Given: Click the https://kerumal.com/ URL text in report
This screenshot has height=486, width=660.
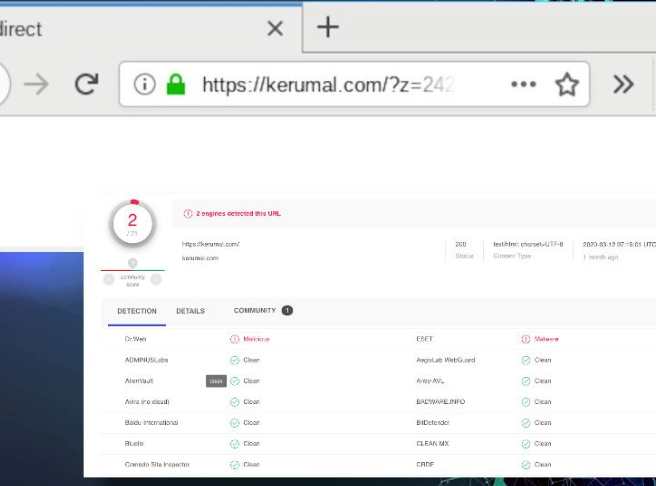Looking at the screenshot, I should click(x=211, y=244).
